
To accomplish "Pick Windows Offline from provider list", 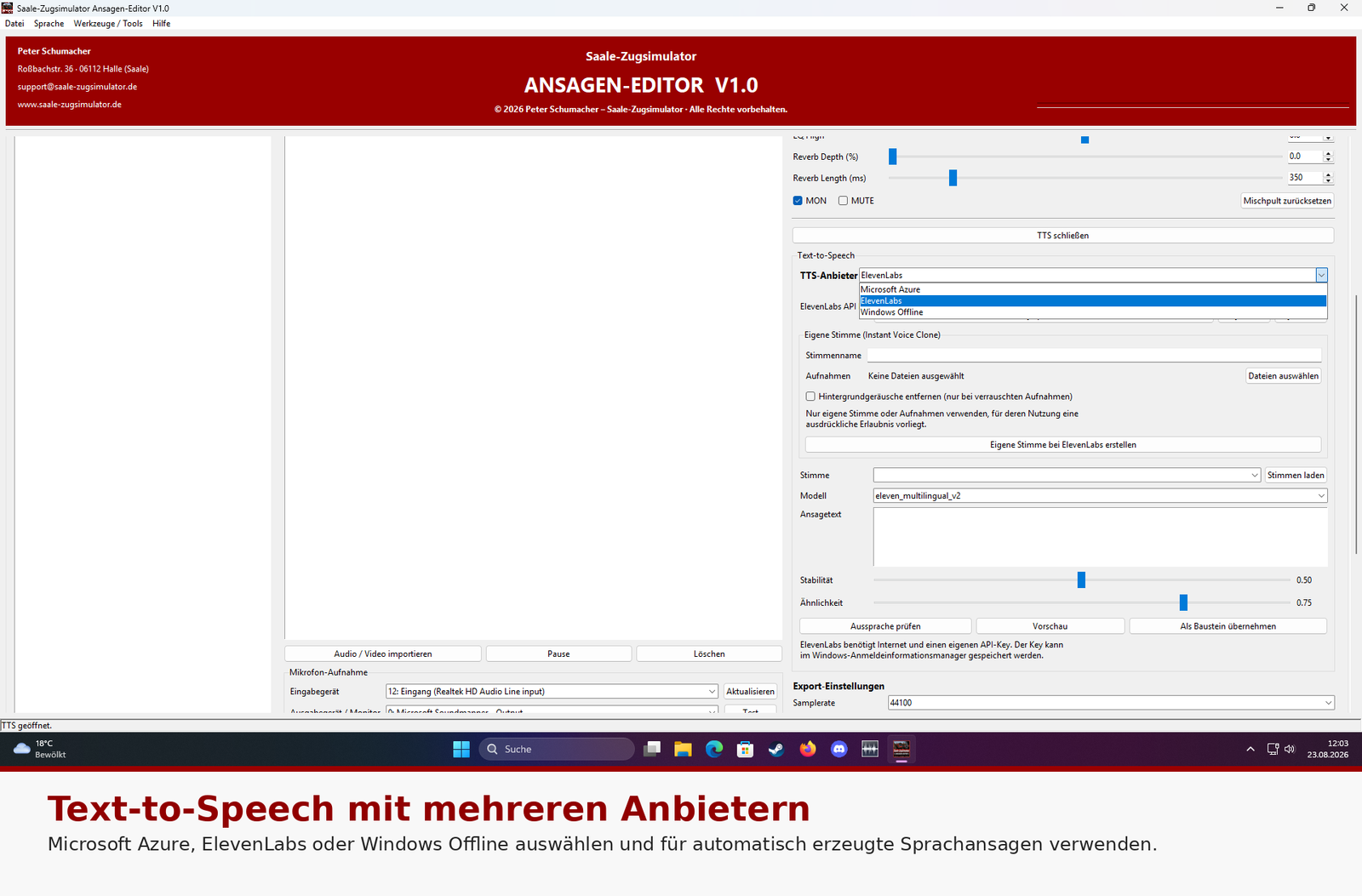I will click(x=1093, y=312).
